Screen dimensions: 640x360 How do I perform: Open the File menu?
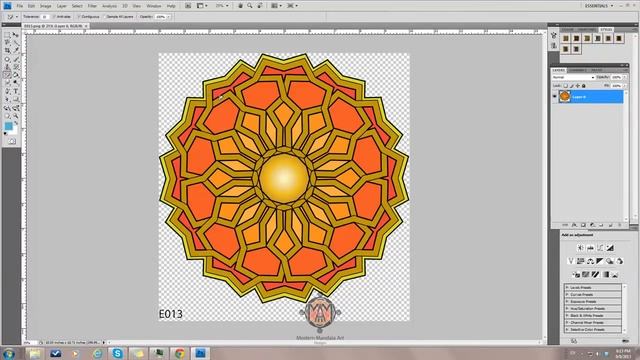20,6
